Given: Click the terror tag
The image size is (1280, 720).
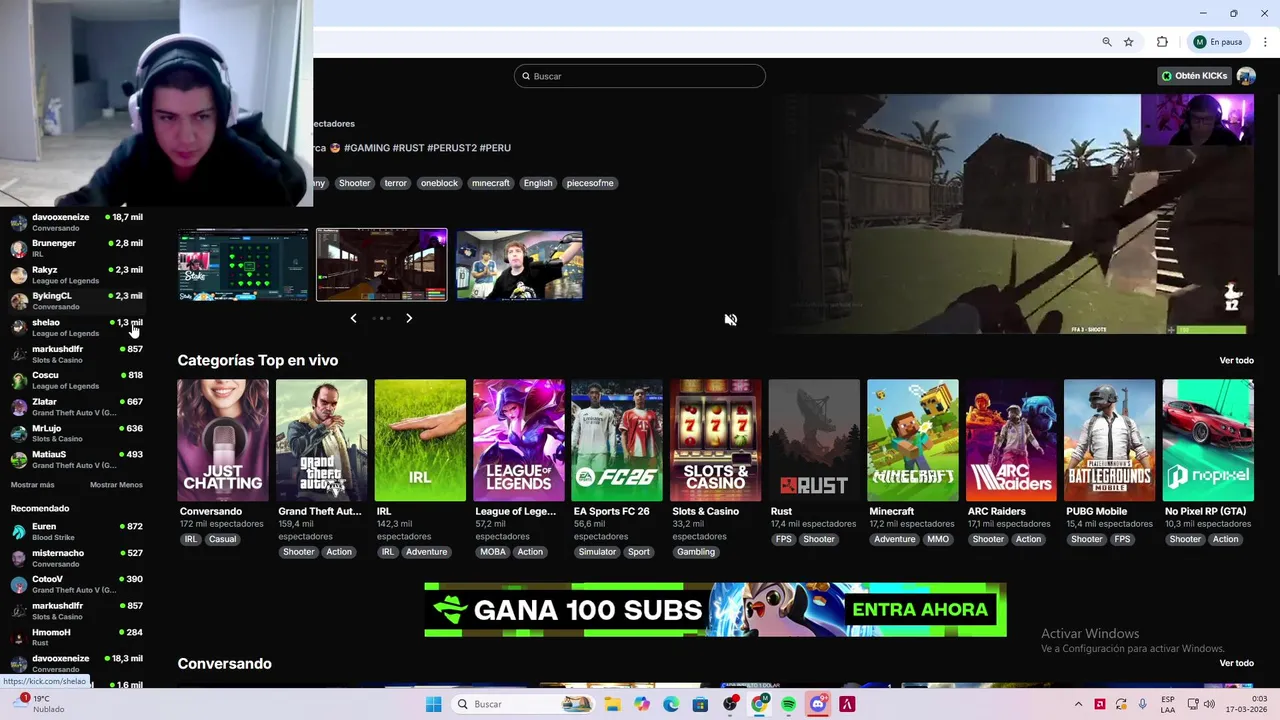Looking at the screenshot, I should click(x=396, y=183).
